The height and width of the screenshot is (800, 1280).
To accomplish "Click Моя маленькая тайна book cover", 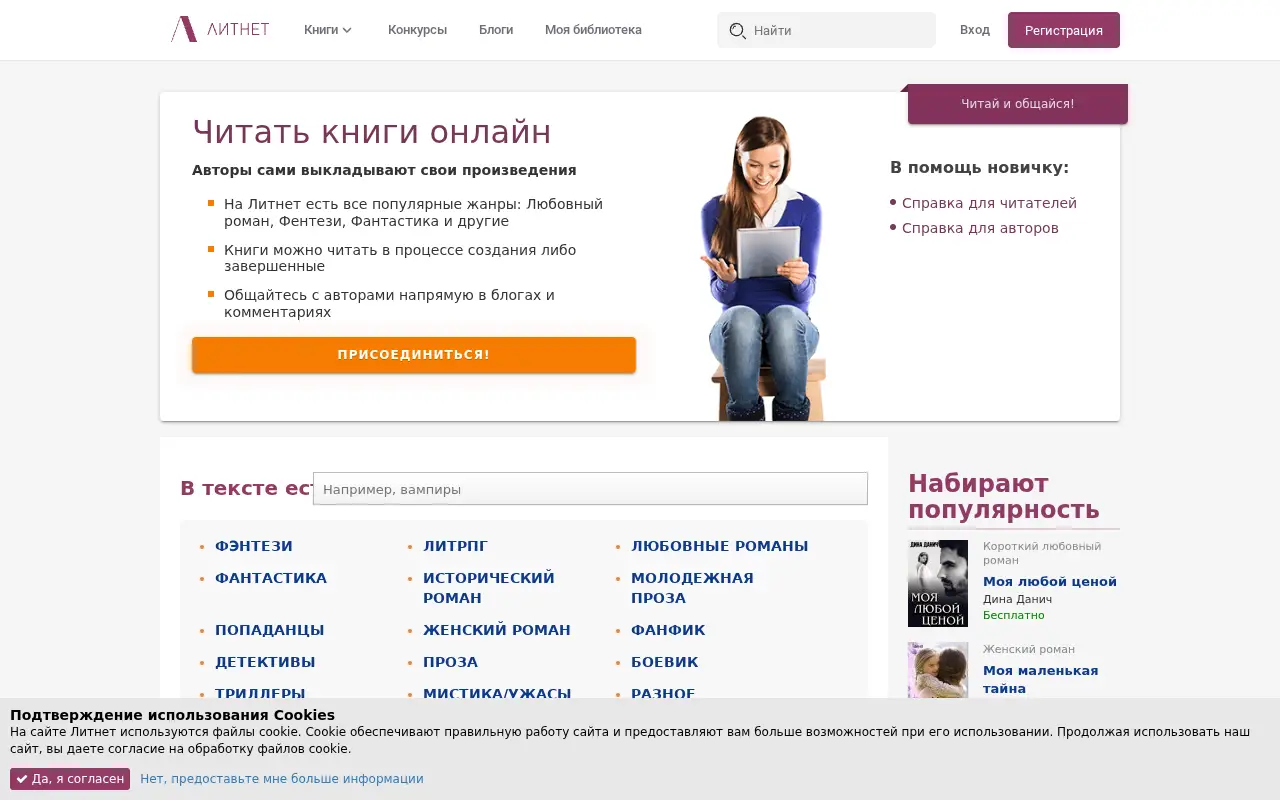I will 938,670.
